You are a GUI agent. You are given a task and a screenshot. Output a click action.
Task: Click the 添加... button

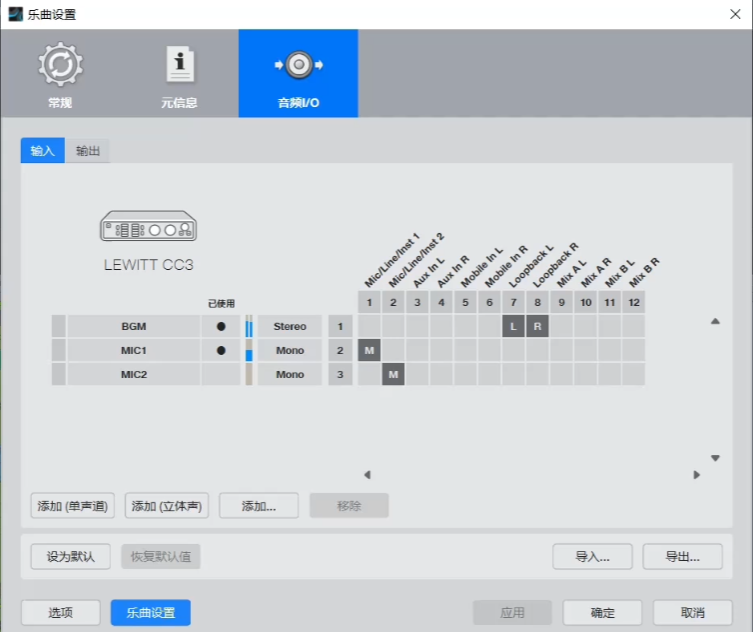pyautogui.click(x=259, y=506)
